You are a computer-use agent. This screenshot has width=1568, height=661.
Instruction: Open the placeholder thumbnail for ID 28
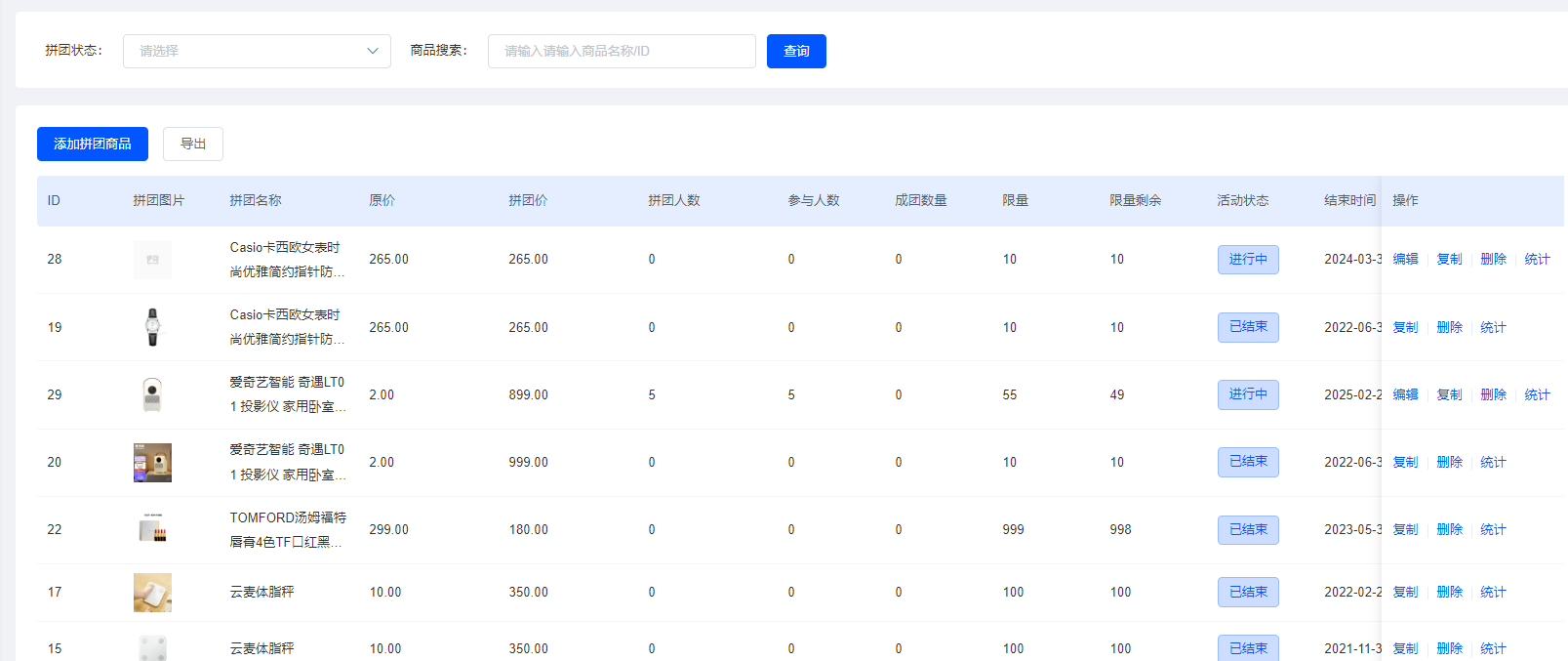(x=152, y=260)
